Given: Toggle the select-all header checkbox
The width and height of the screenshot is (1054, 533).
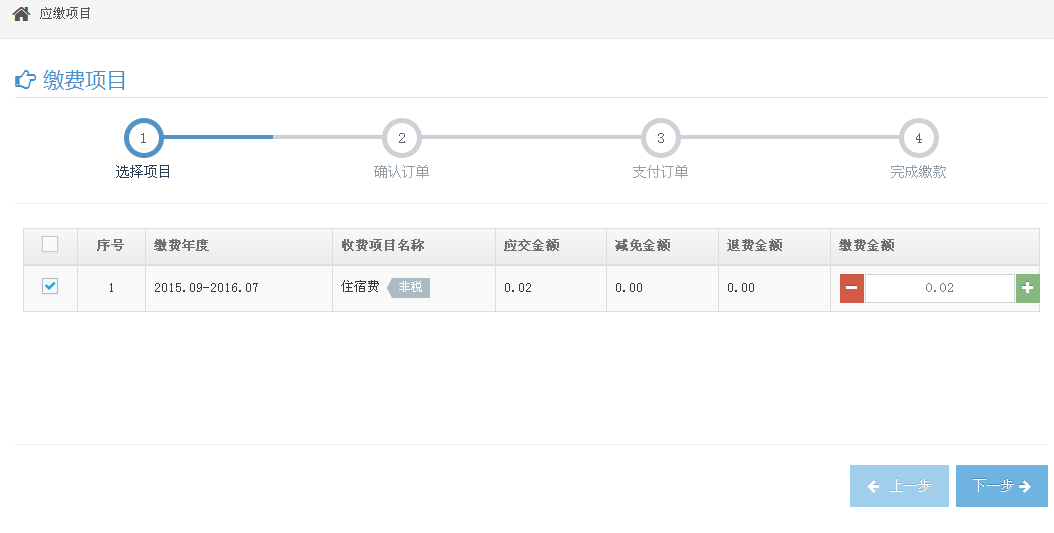Looking at the screenshot, I should tap(50, 244).
